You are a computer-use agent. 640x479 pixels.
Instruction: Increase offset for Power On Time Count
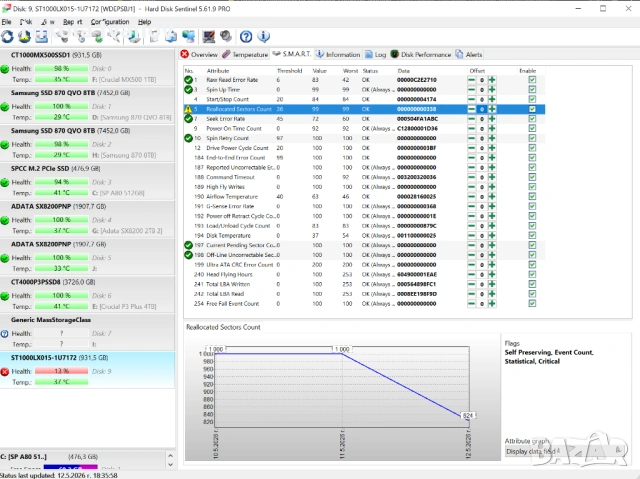click(492, 129)
